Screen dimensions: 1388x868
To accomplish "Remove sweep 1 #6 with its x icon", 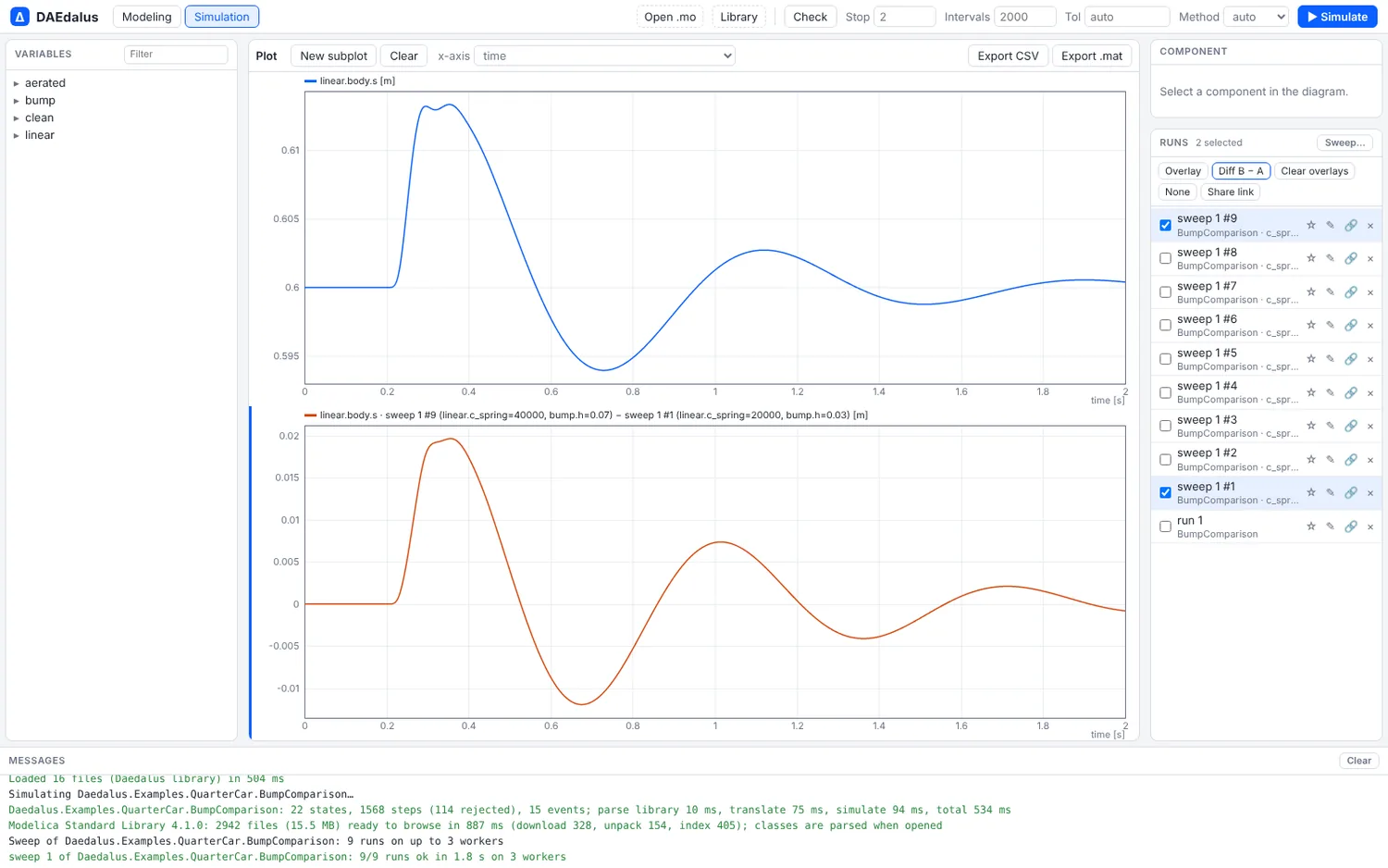I will (x=1370, y=326).
